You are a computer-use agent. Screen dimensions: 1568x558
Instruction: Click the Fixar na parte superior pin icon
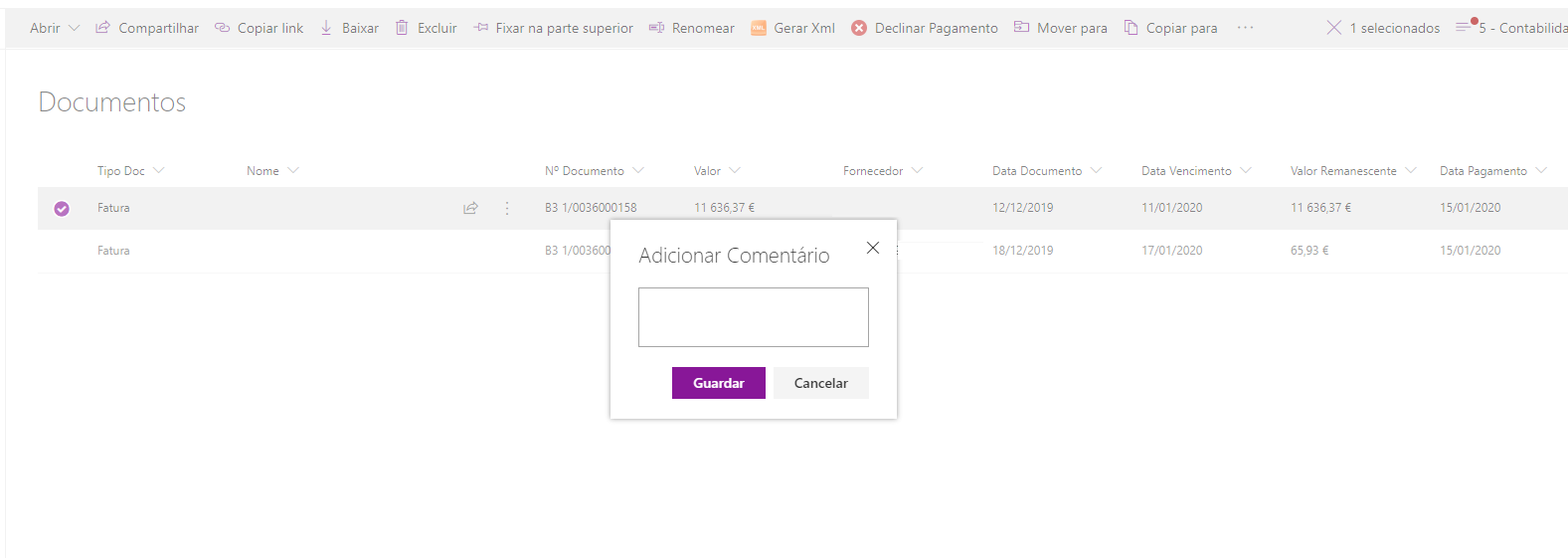pos(480,28)
